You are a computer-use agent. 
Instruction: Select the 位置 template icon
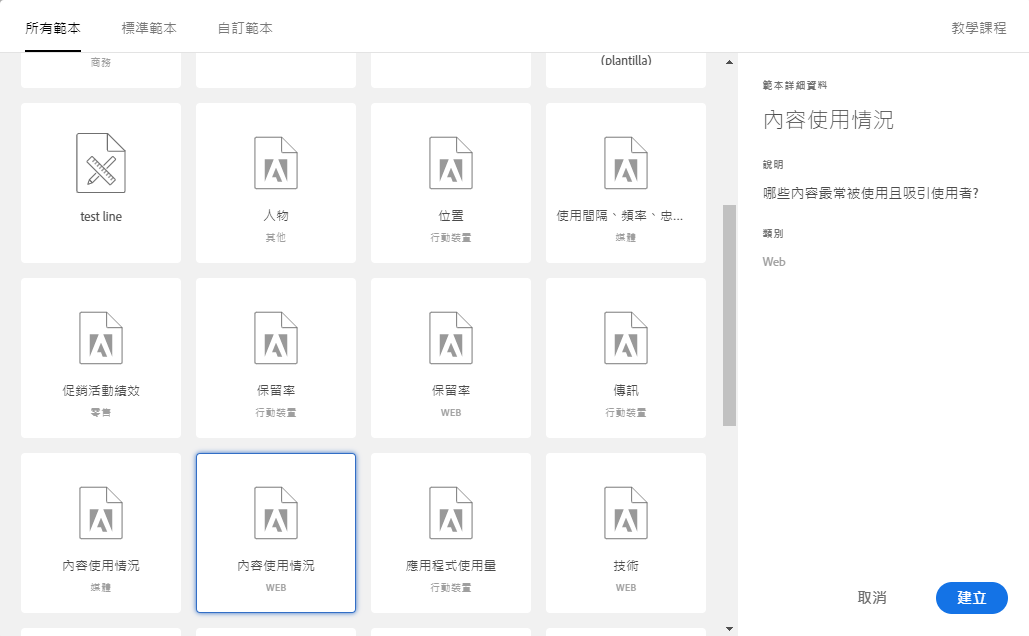(451, 163)
